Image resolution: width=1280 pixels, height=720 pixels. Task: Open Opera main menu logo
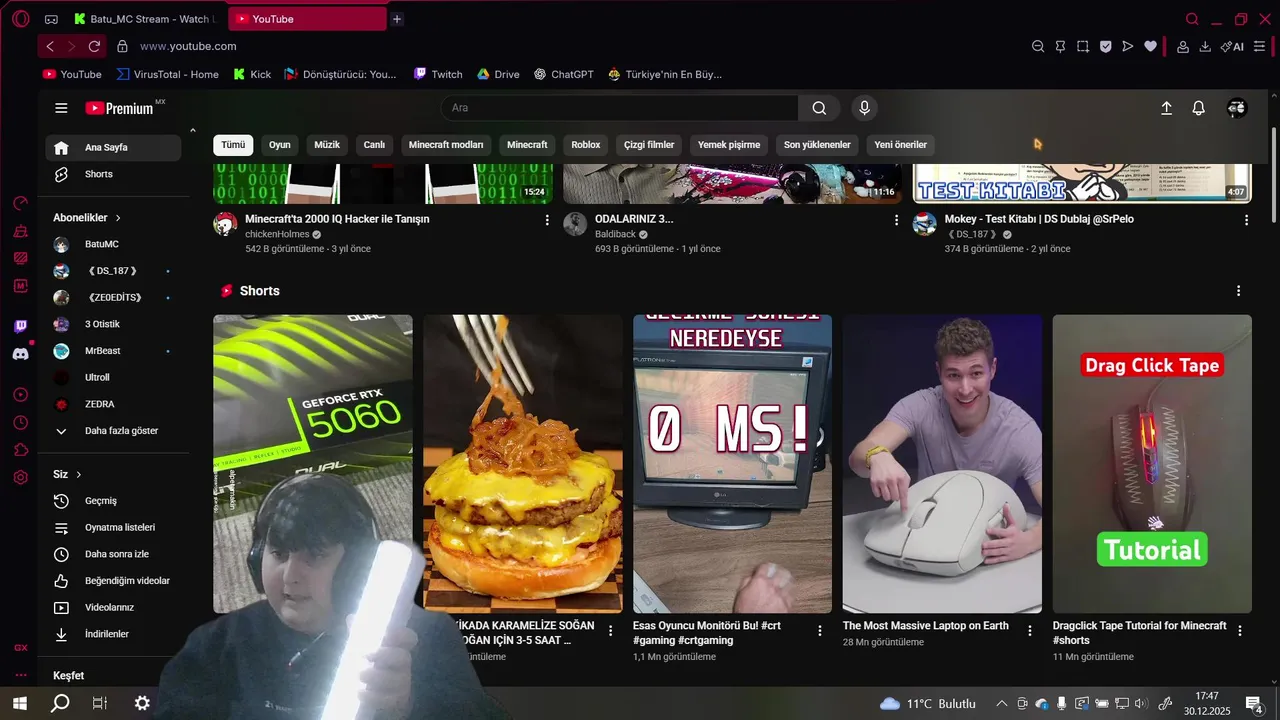20,19
